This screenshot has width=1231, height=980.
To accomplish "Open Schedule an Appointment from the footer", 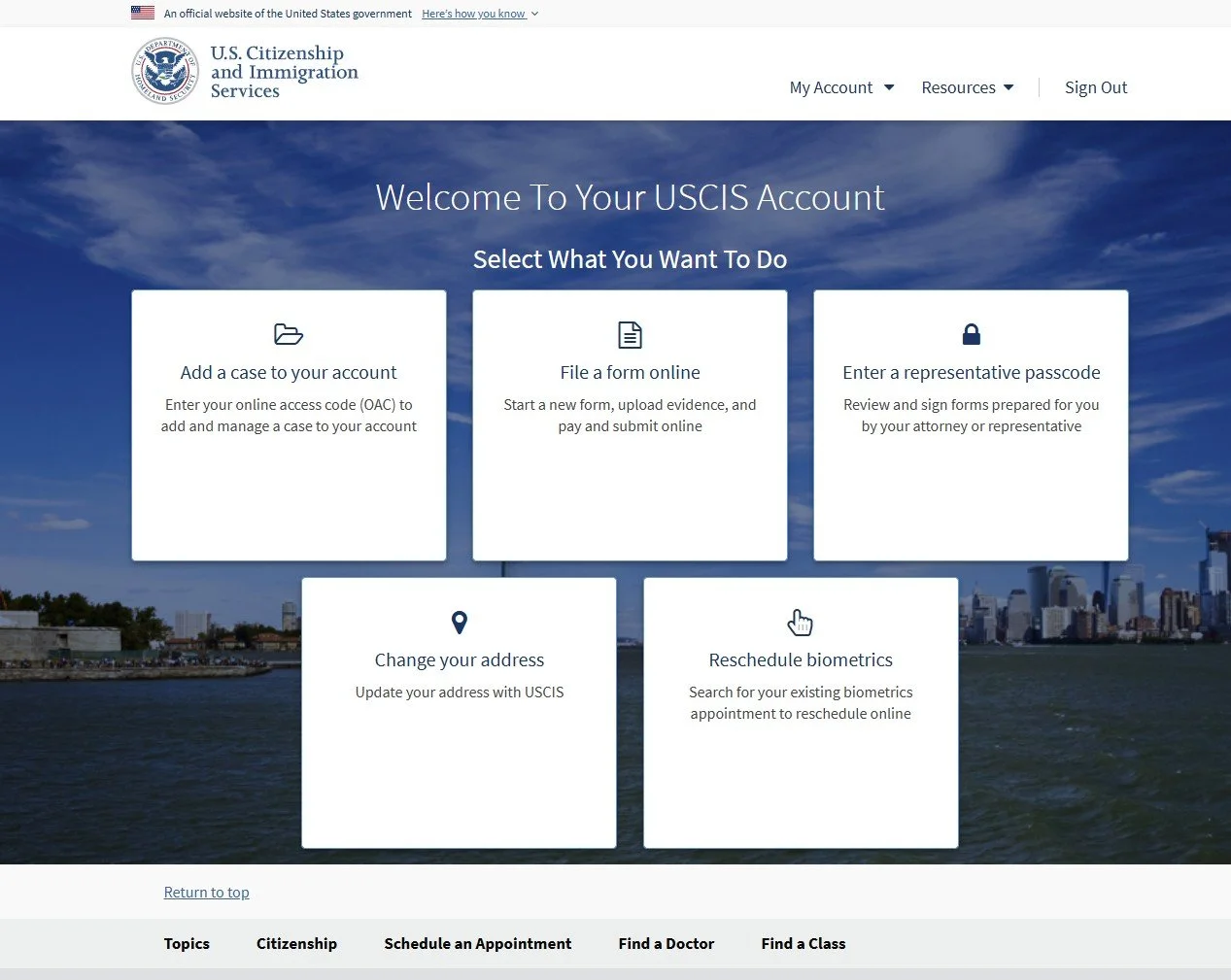I will [x=477, y=943].
